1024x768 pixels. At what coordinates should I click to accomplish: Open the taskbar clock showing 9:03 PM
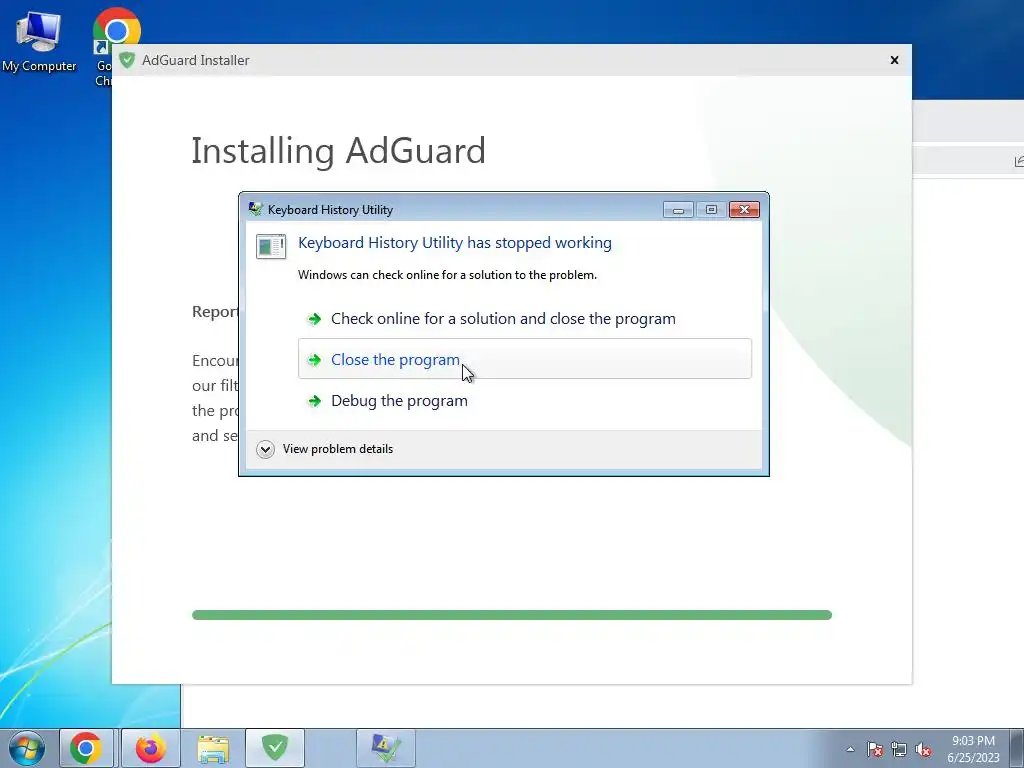coord(973,749)
